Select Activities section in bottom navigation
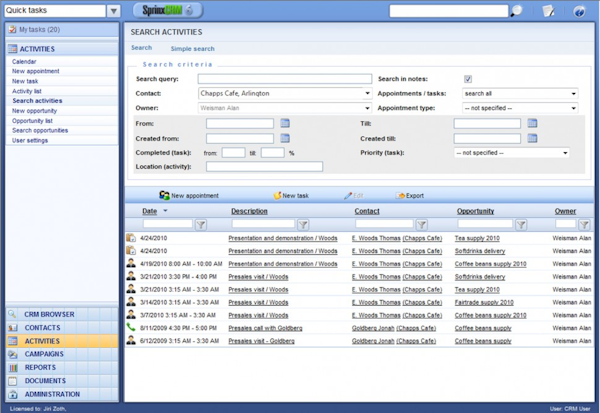 point(62,341)
